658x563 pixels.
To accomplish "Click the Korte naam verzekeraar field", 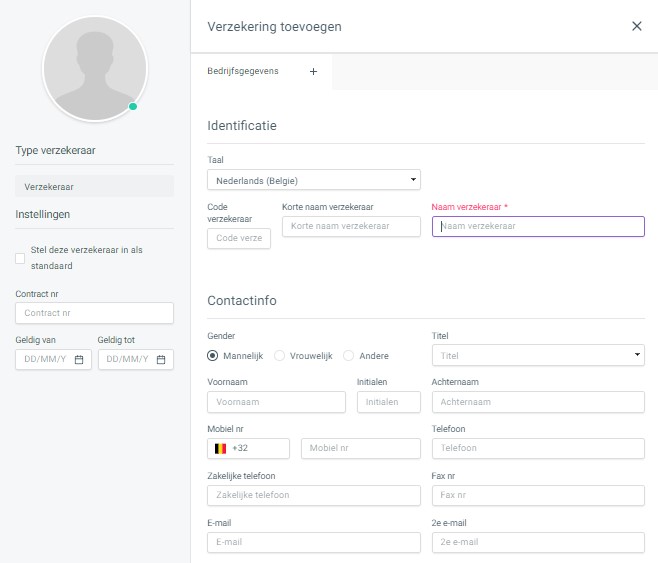I will coord(351,227).
